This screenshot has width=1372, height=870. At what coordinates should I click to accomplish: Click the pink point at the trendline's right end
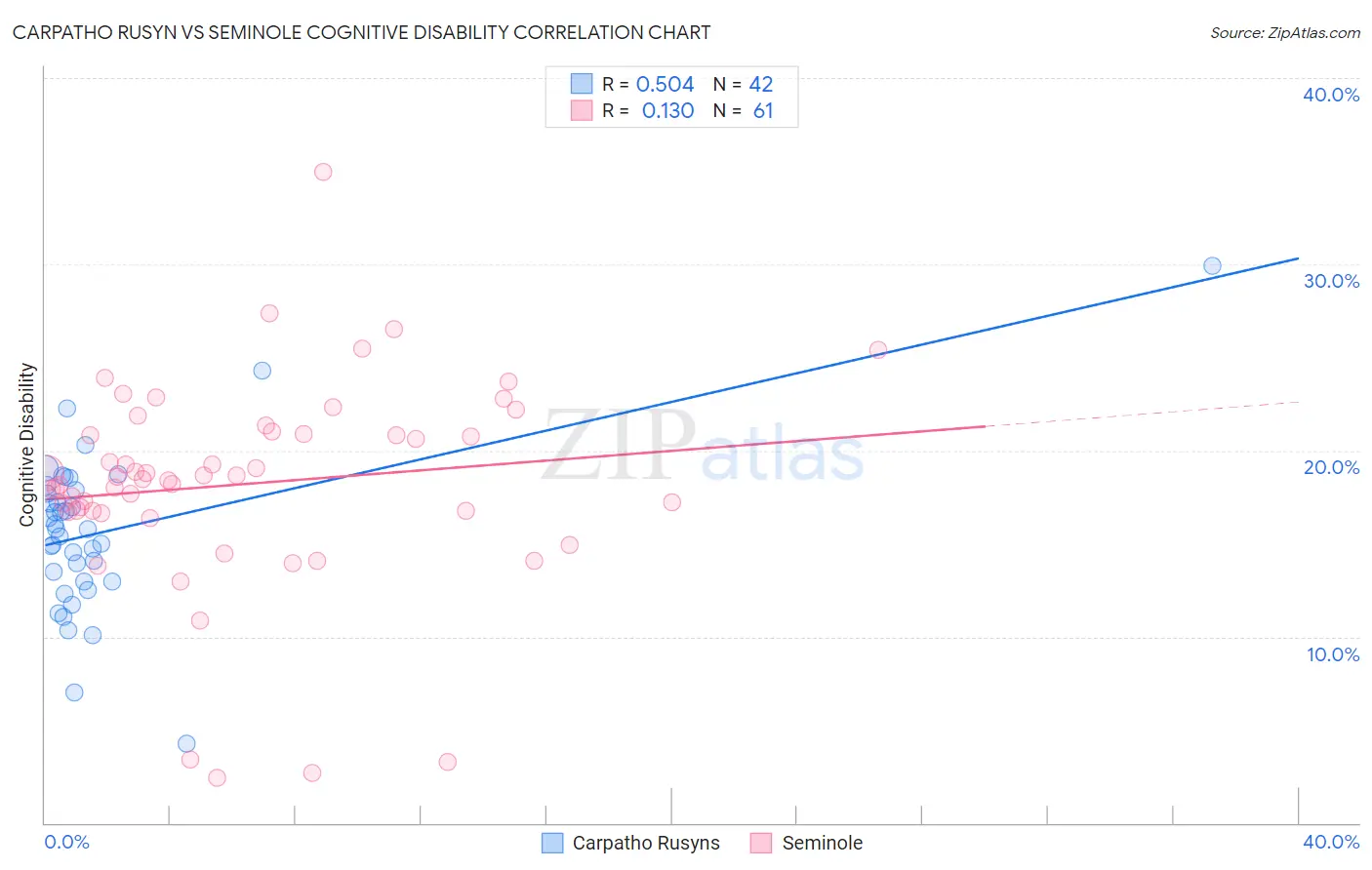(878, 350)
